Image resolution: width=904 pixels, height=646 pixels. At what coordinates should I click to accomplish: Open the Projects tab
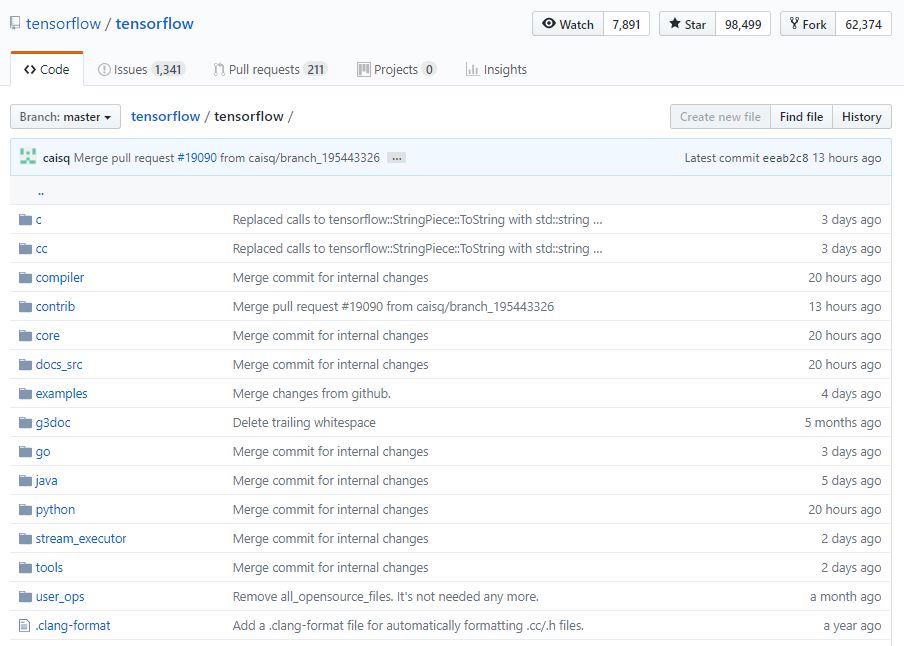point(397,70)
